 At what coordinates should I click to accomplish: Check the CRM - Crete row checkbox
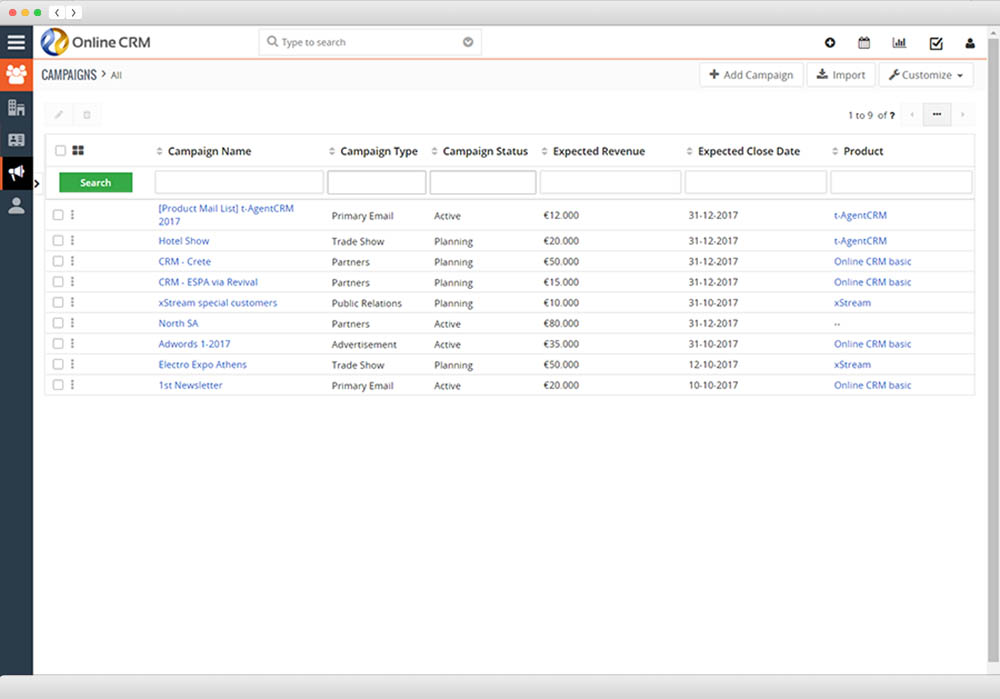(x=58, y=261)
